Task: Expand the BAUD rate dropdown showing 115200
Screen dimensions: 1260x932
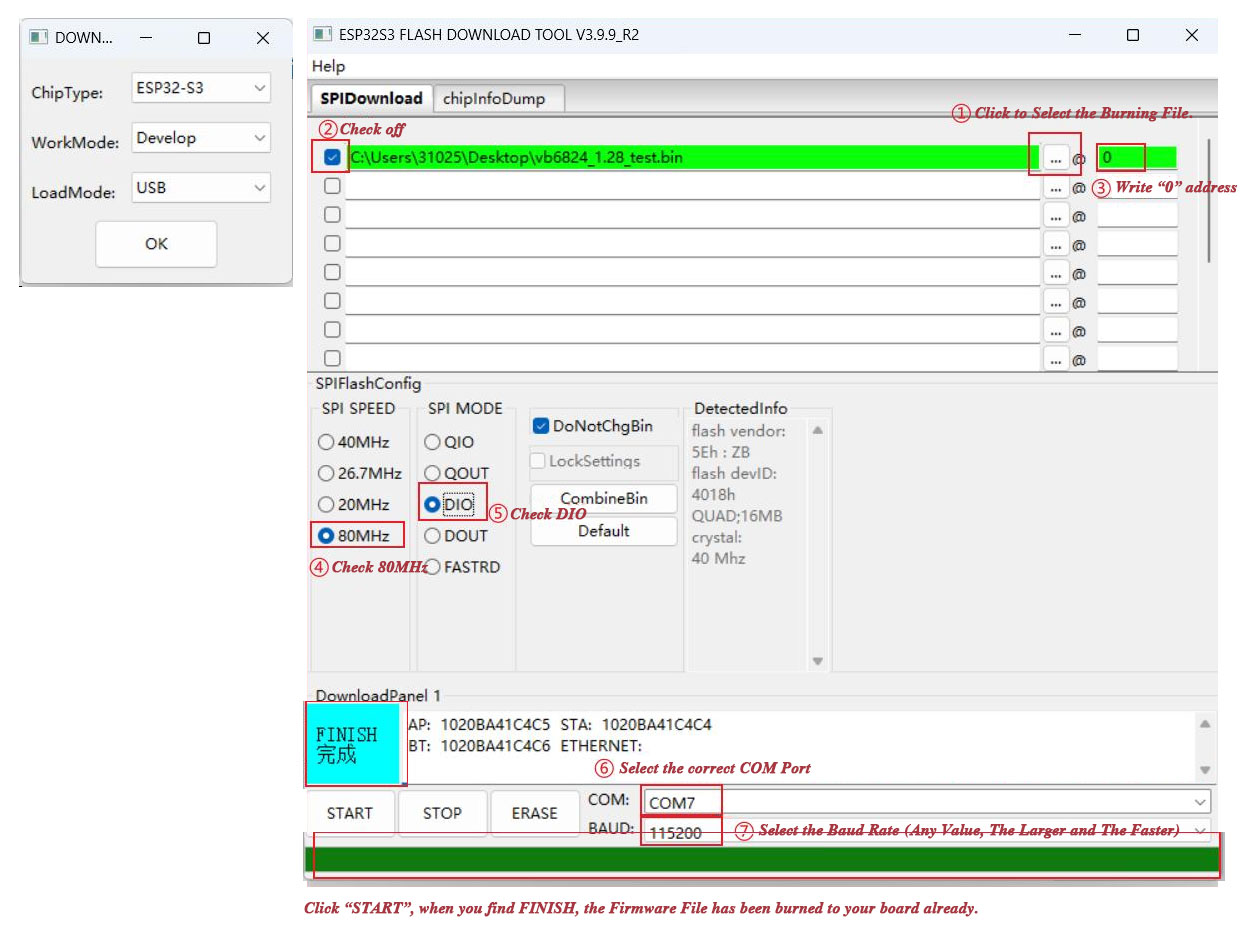Action: pyautogui.click(x=926, y=831)
